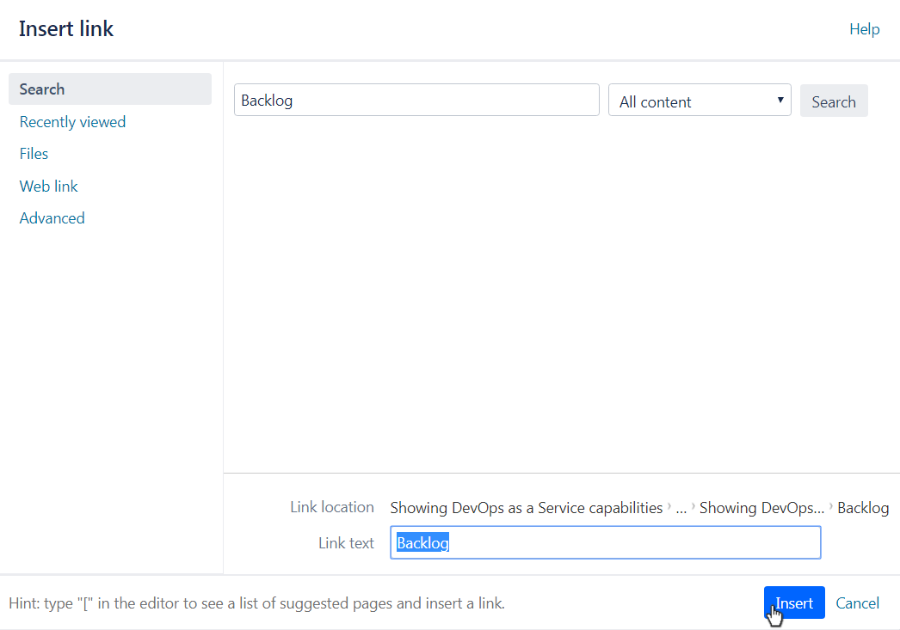The height and width of the screenshot is (630, 900).
Task: Click the Backlog search input field
Action: tap(417, 100)
